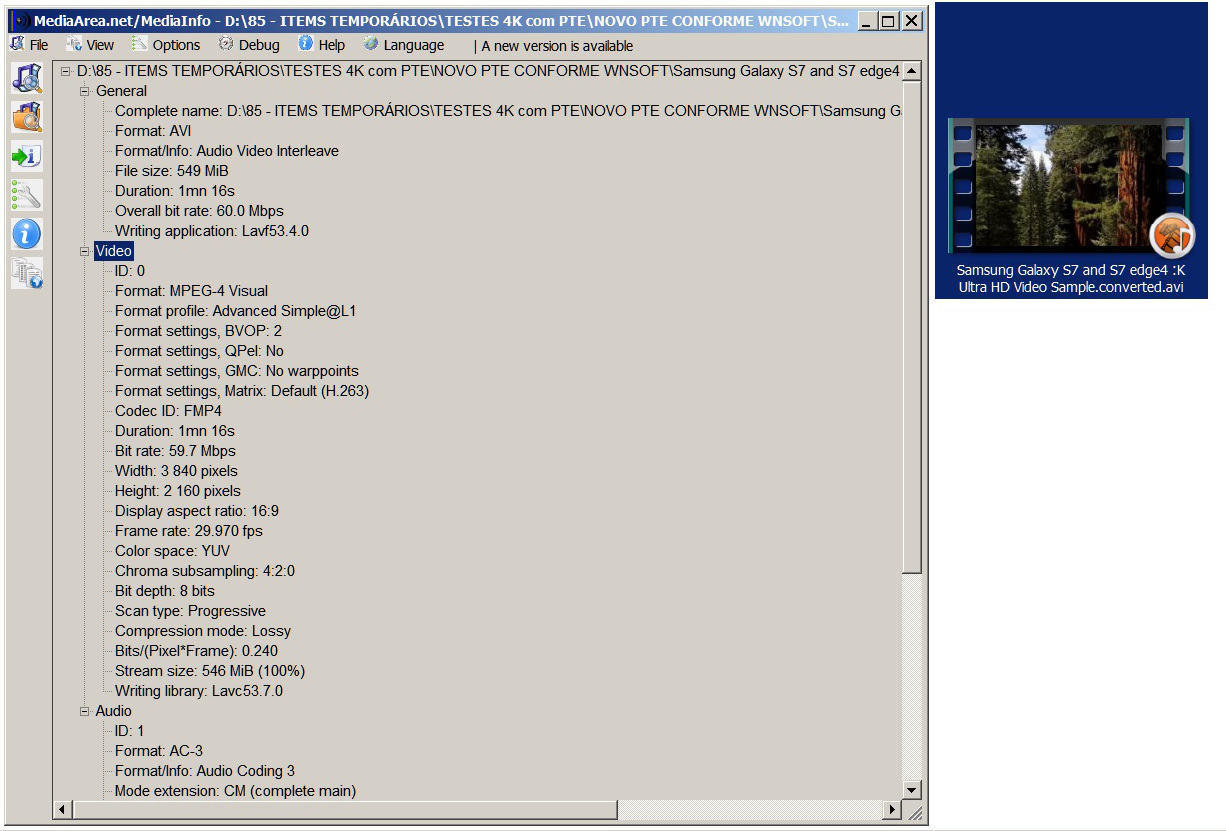The height and width of the screenshot is (831, 1226).
Task: Click the vertical scrollbar down arrow
Action: [x=911, y=790]
